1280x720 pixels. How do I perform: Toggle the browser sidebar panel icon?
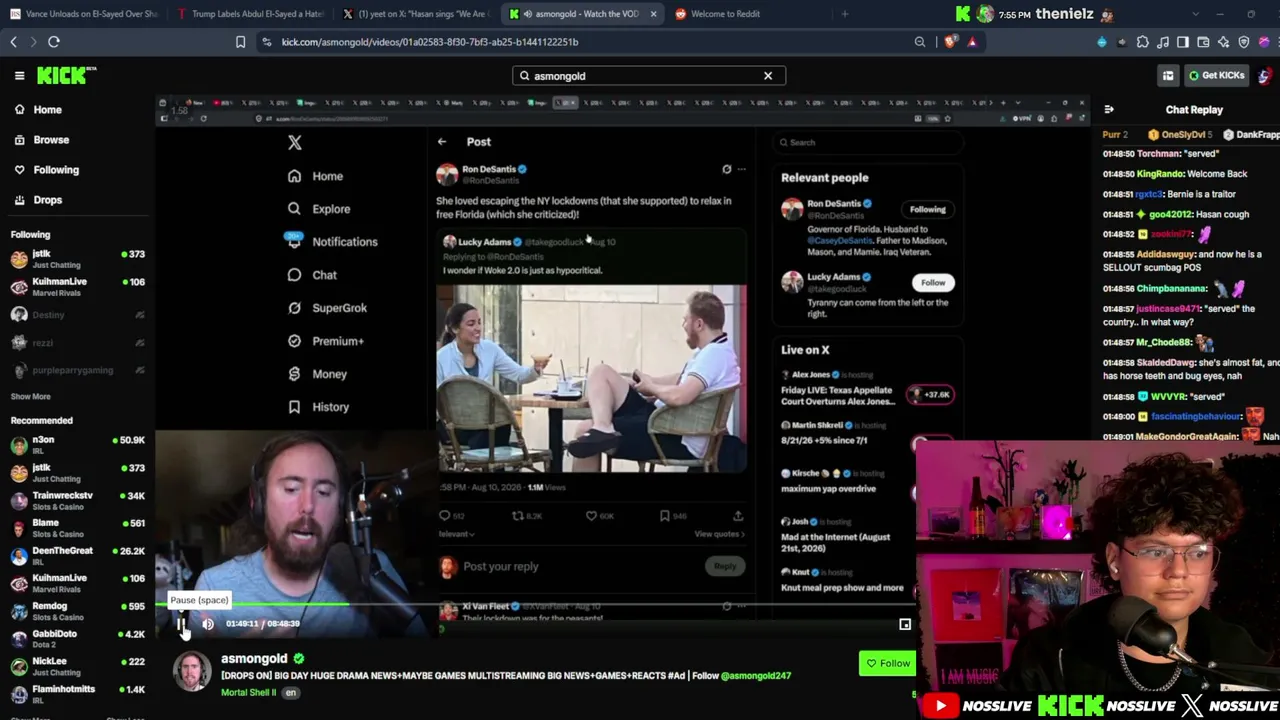[x=1183, y=42]
